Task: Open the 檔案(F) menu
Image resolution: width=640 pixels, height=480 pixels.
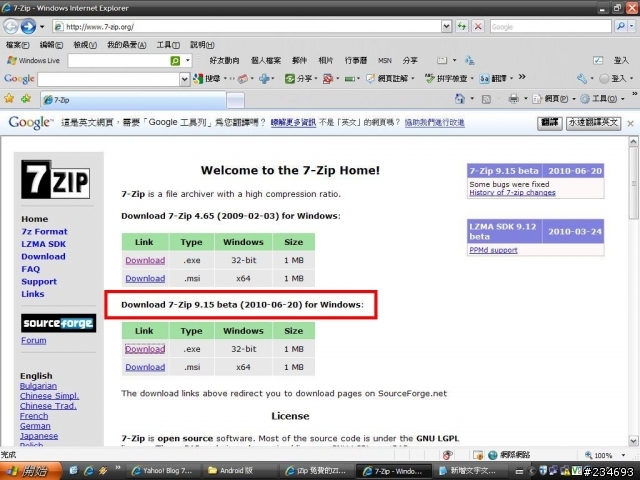Action: click(17, 45)
